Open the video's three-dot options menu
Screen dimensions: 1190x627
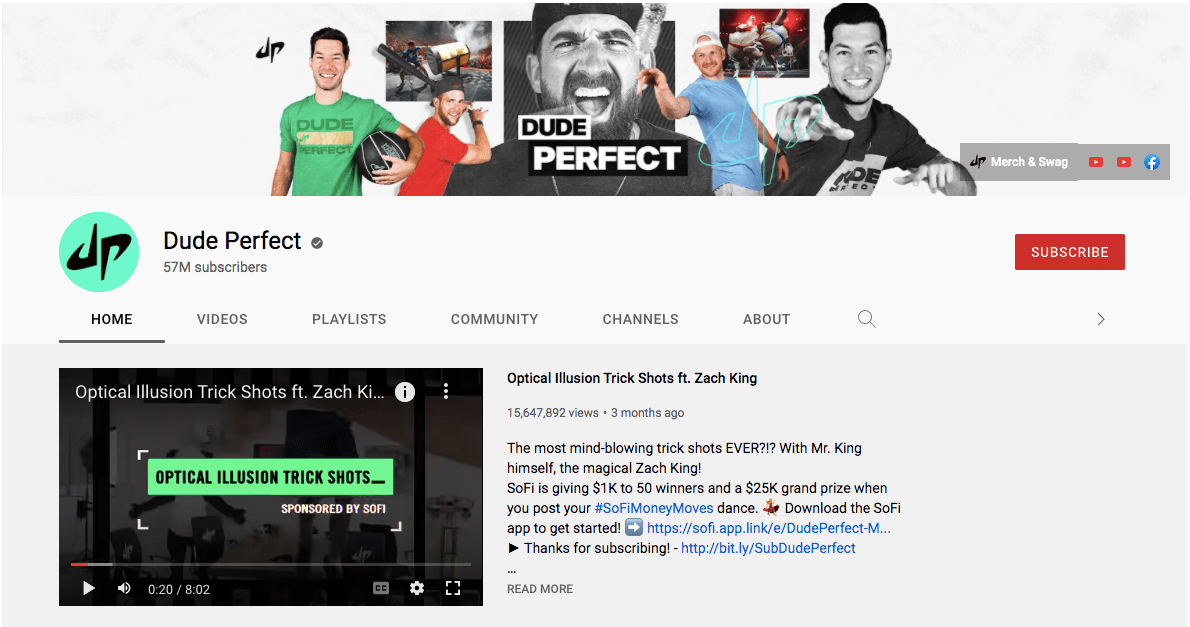click(x=446, y=391)
